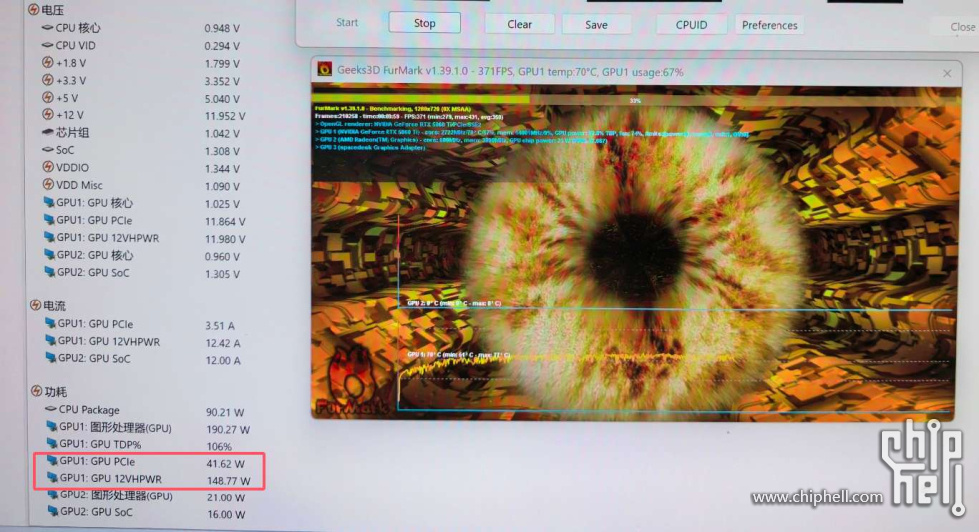Click the Save button

click(x=596, y=25)
